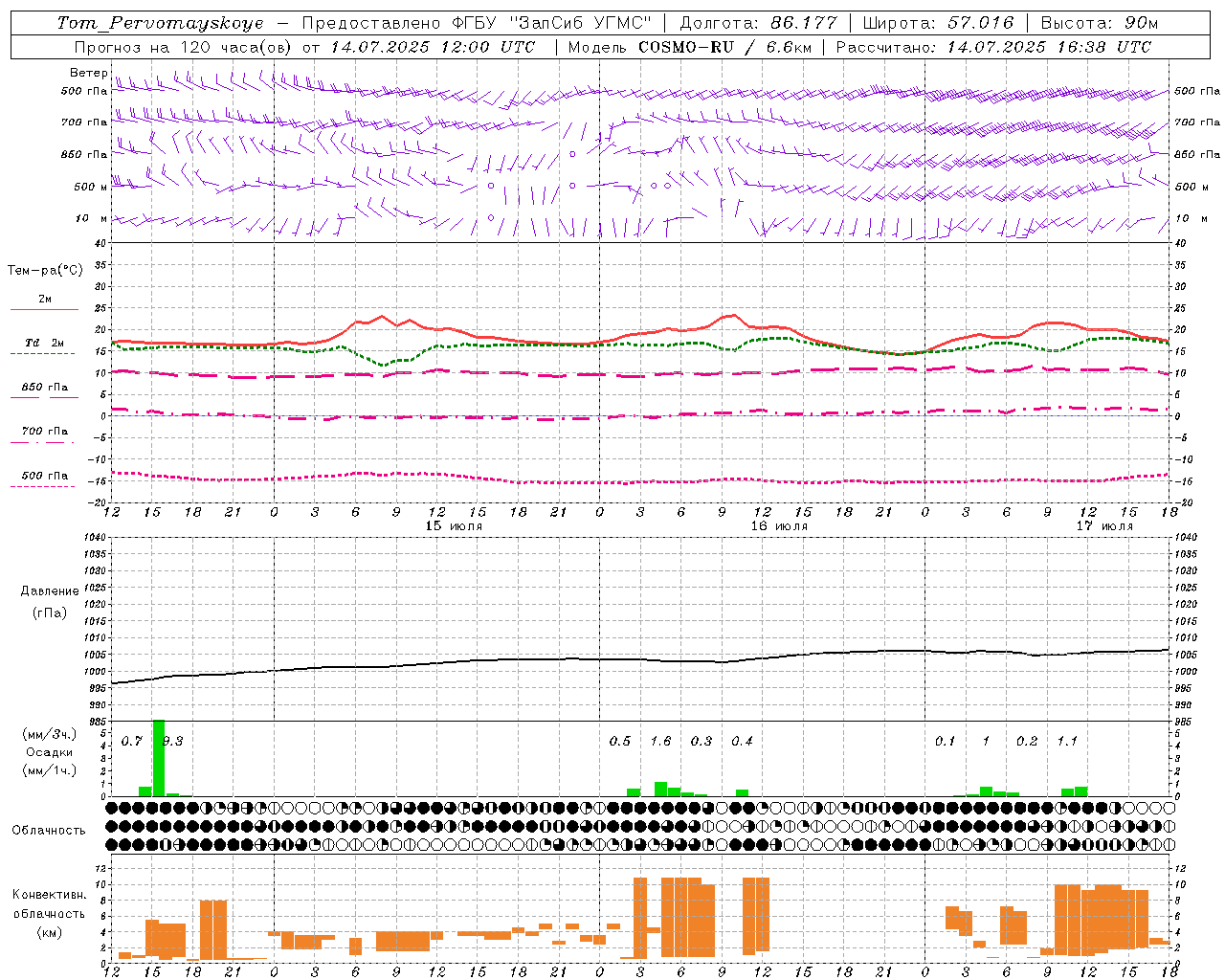
Task: Select the (мм/1ч.) units label
Action: pos(50,770)
